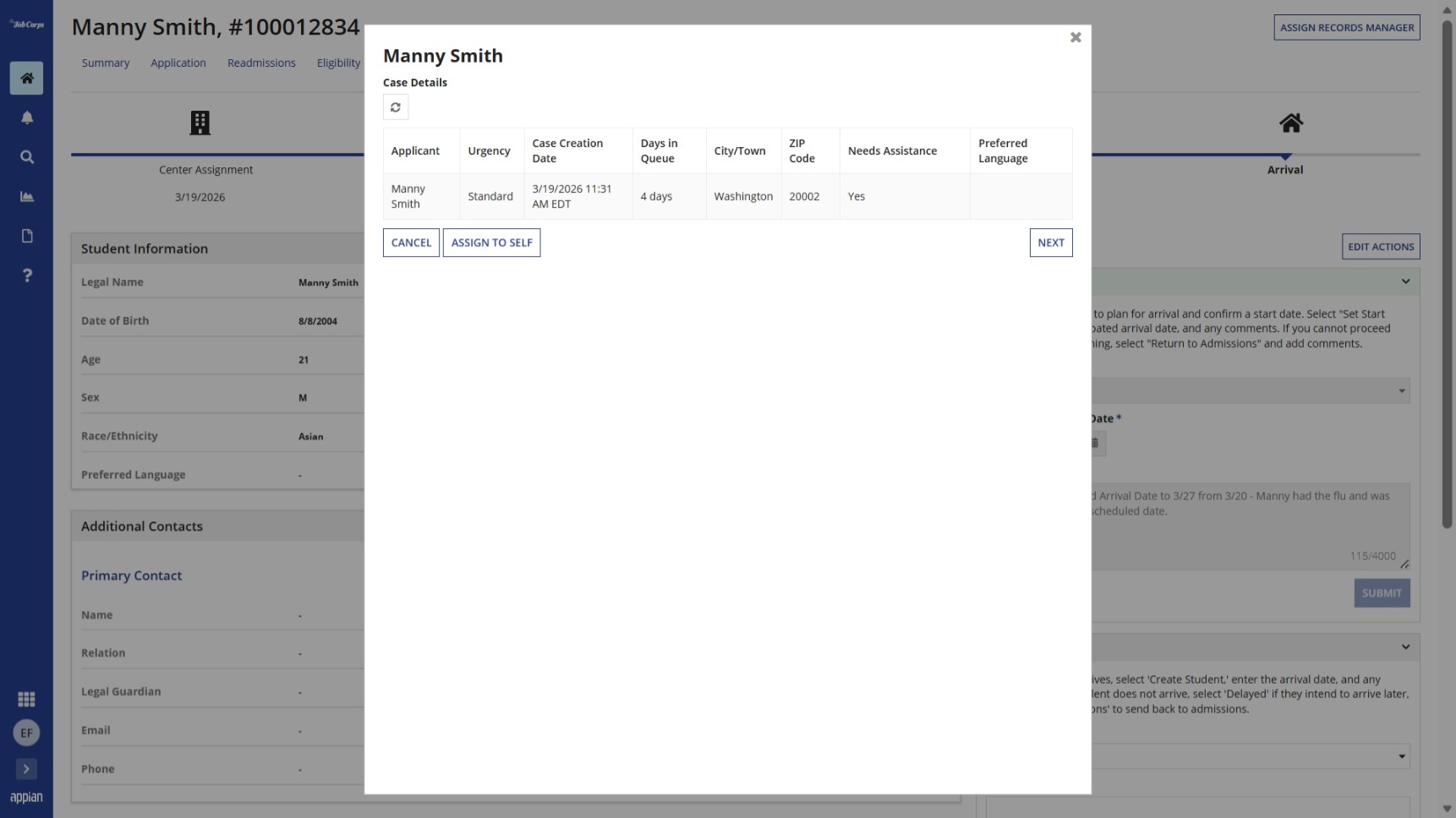Image resolution: width=1456 pixels, height=818 pixels.
Task: Click the Additional Contacts heading
Action: point(142,526)
